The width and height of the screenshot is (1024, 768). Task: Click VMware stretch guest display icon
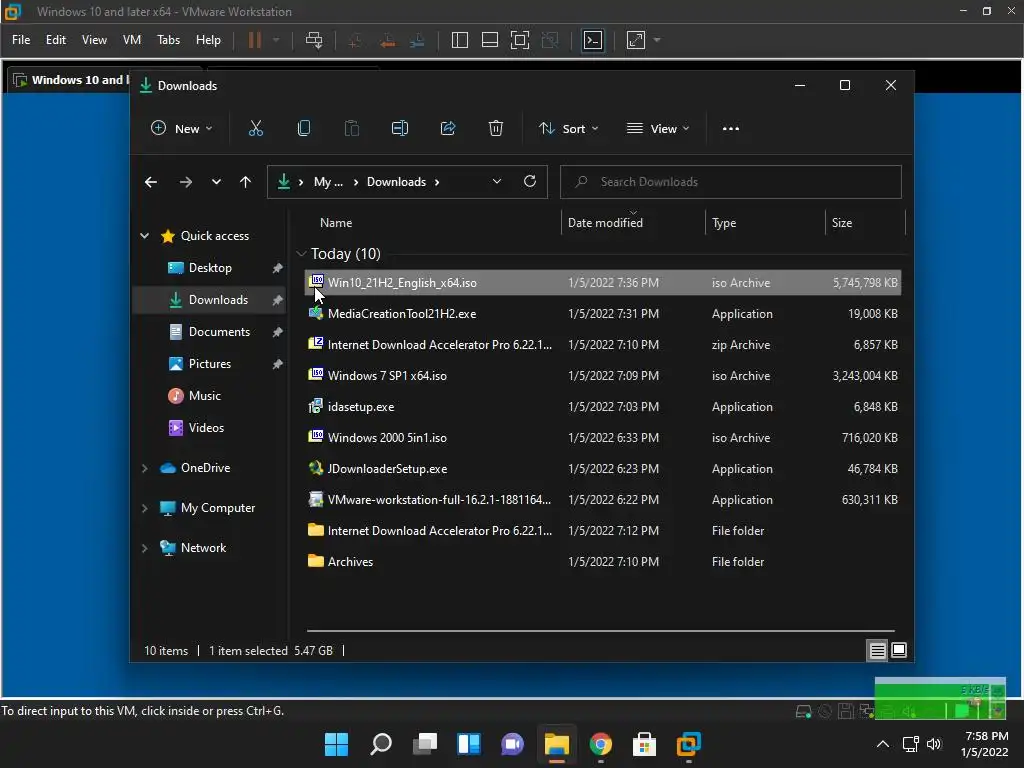(635, 40)
